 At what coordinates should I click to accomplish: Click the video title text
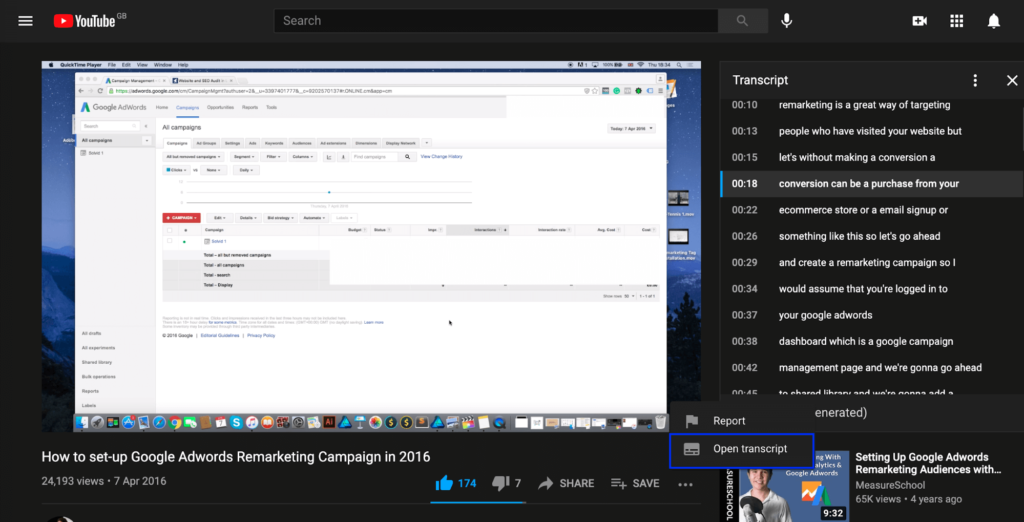(236, 457)
